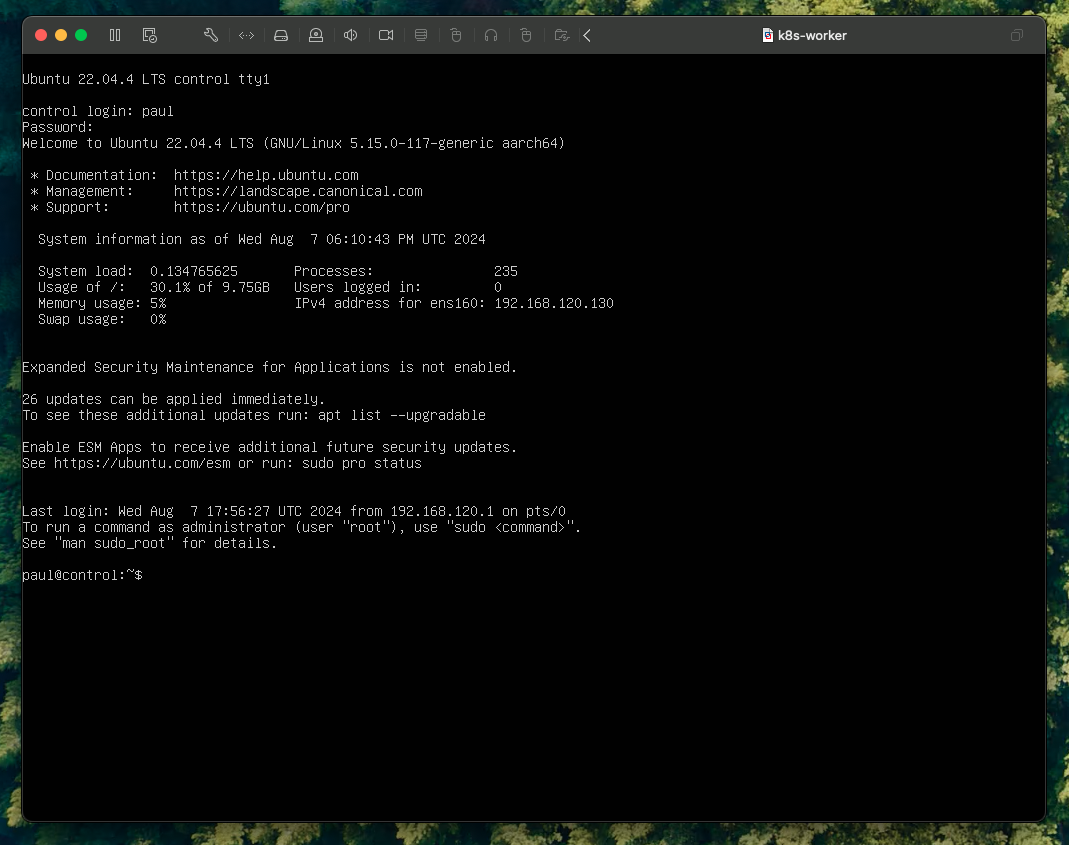Click the green full-screen window button
This screenshot has width=1069, height=845.
[81, 35]
